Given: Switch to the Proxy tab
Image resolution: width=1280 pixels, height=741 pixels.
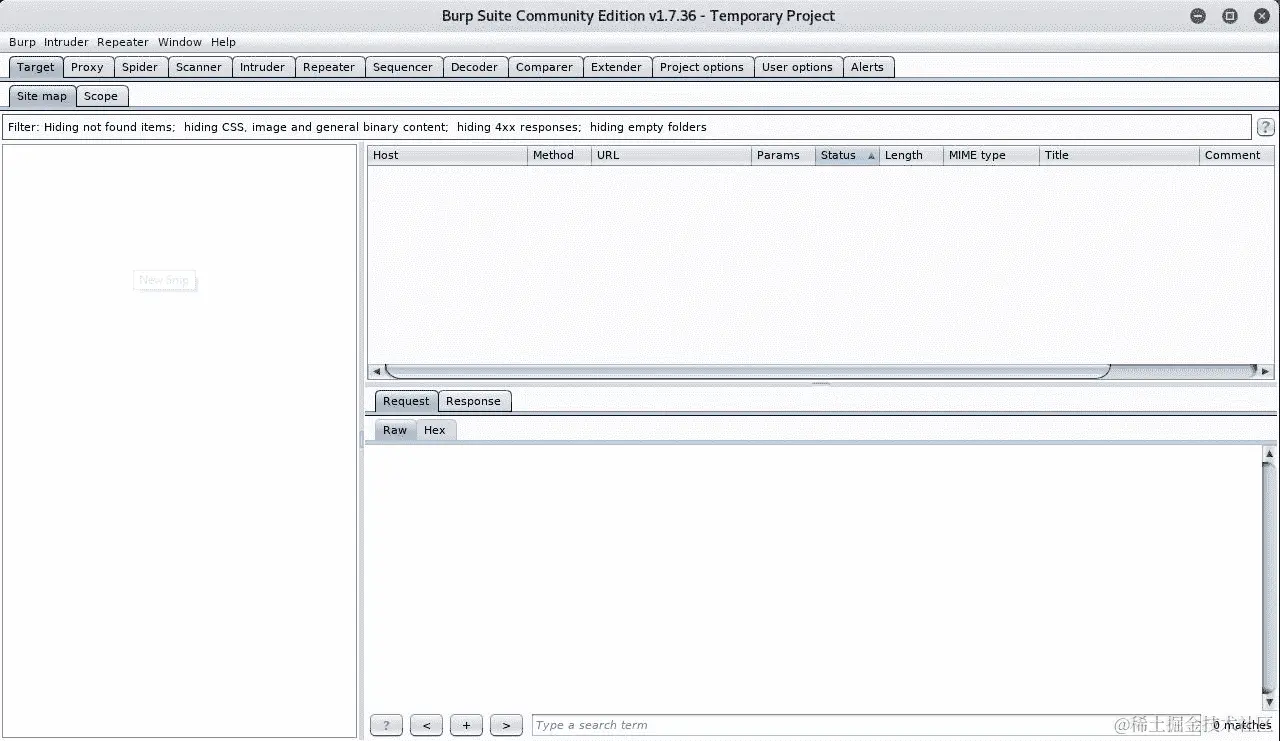Looking at the screenshot, I should tap(87, 67).
